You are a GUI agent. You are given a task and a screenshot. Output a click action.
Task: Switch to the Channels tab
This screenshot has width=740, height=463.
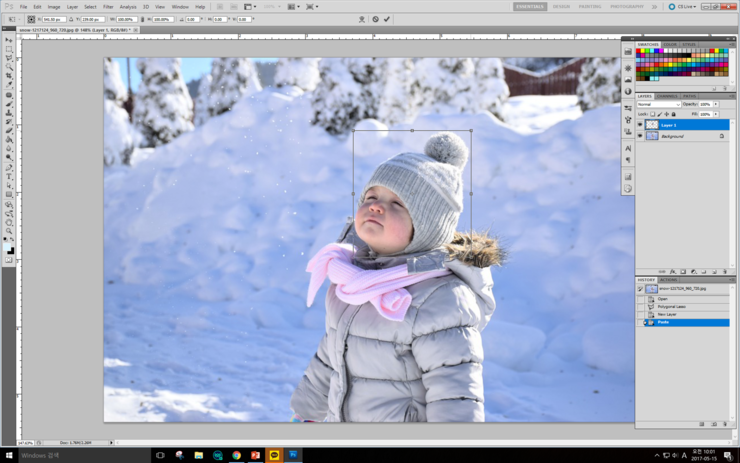click(x=667, y=96)
